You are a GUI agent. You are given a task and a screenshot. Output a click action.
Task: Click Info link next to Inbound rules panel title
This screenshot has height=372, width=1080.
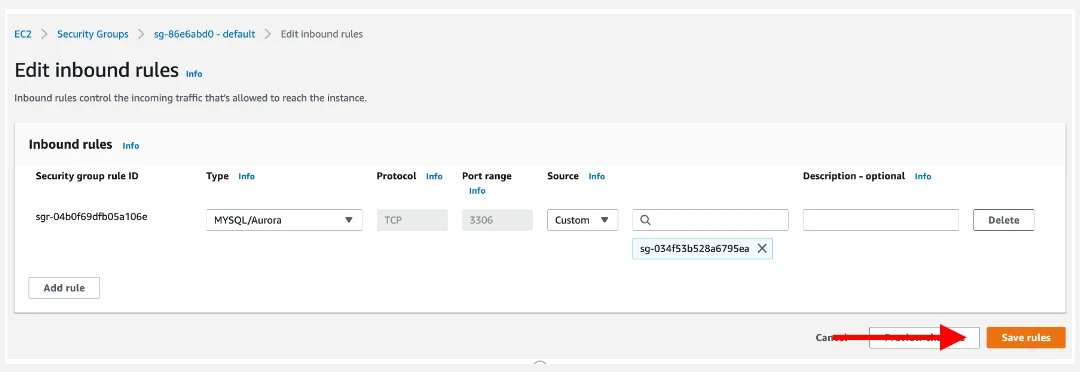pos(131,146)
